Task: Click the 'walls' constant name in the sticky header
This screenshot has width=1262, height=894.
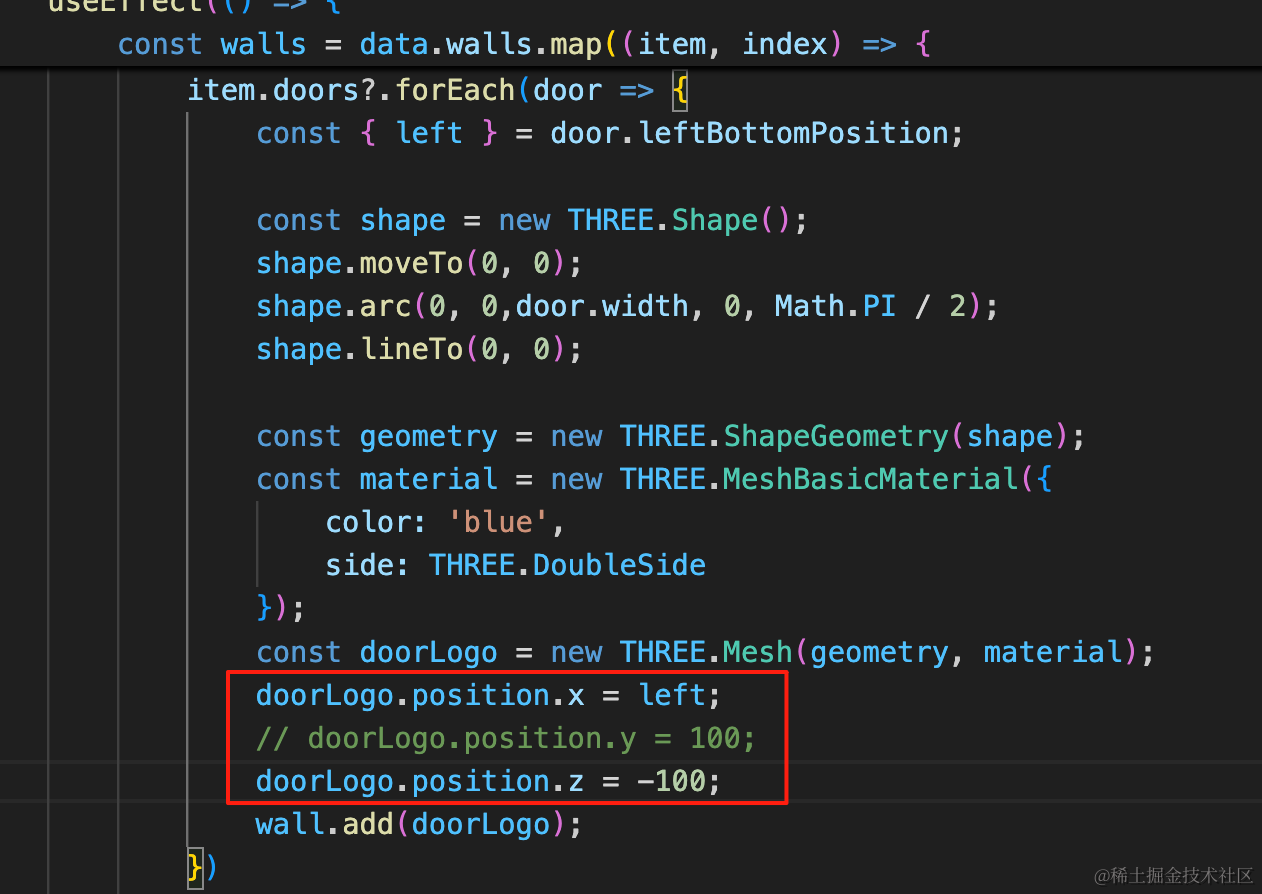Action: click(263, 44)
